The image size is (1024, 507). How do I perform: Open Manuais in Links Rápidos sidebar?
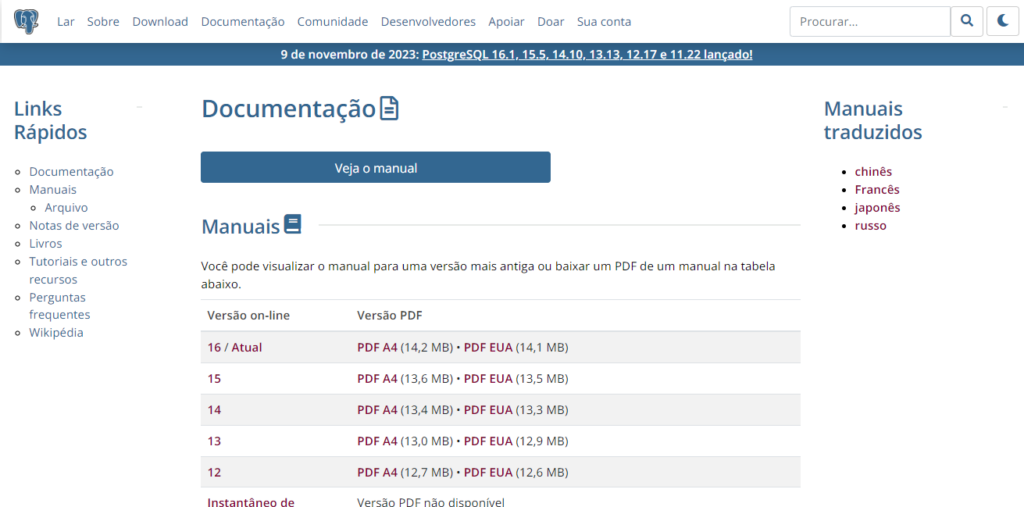pyautogui.click(x=53, y=189)
